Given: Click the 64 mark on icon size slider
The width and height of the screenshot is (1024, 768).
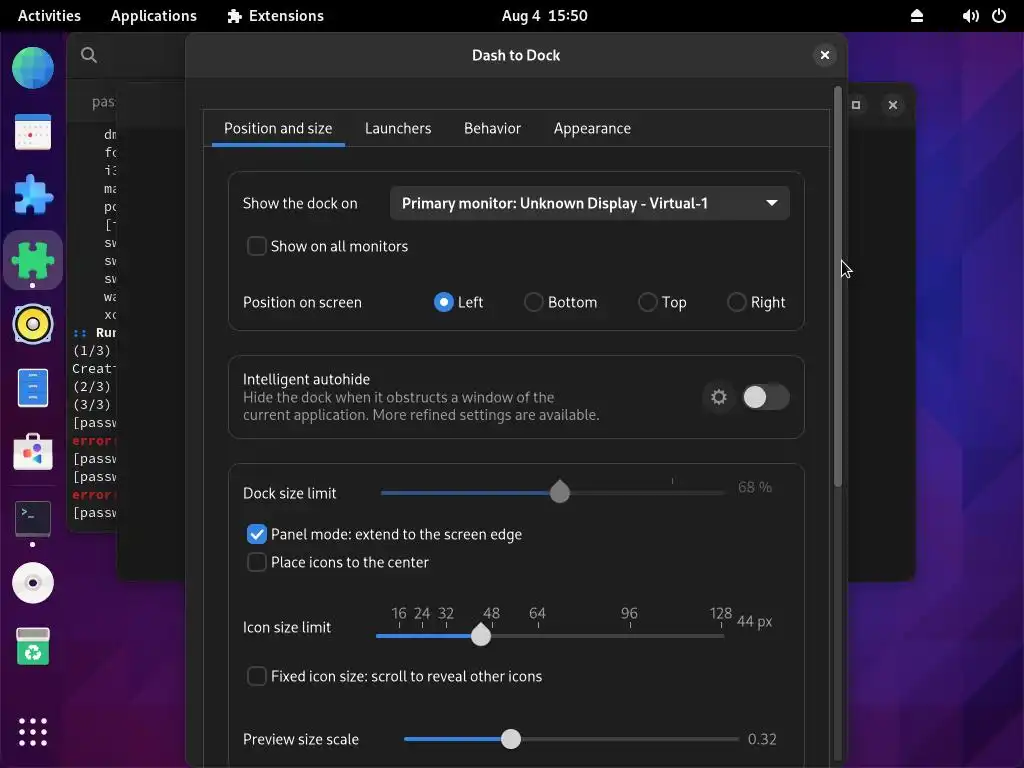Looking at the screenshot, I should point(537,613).
